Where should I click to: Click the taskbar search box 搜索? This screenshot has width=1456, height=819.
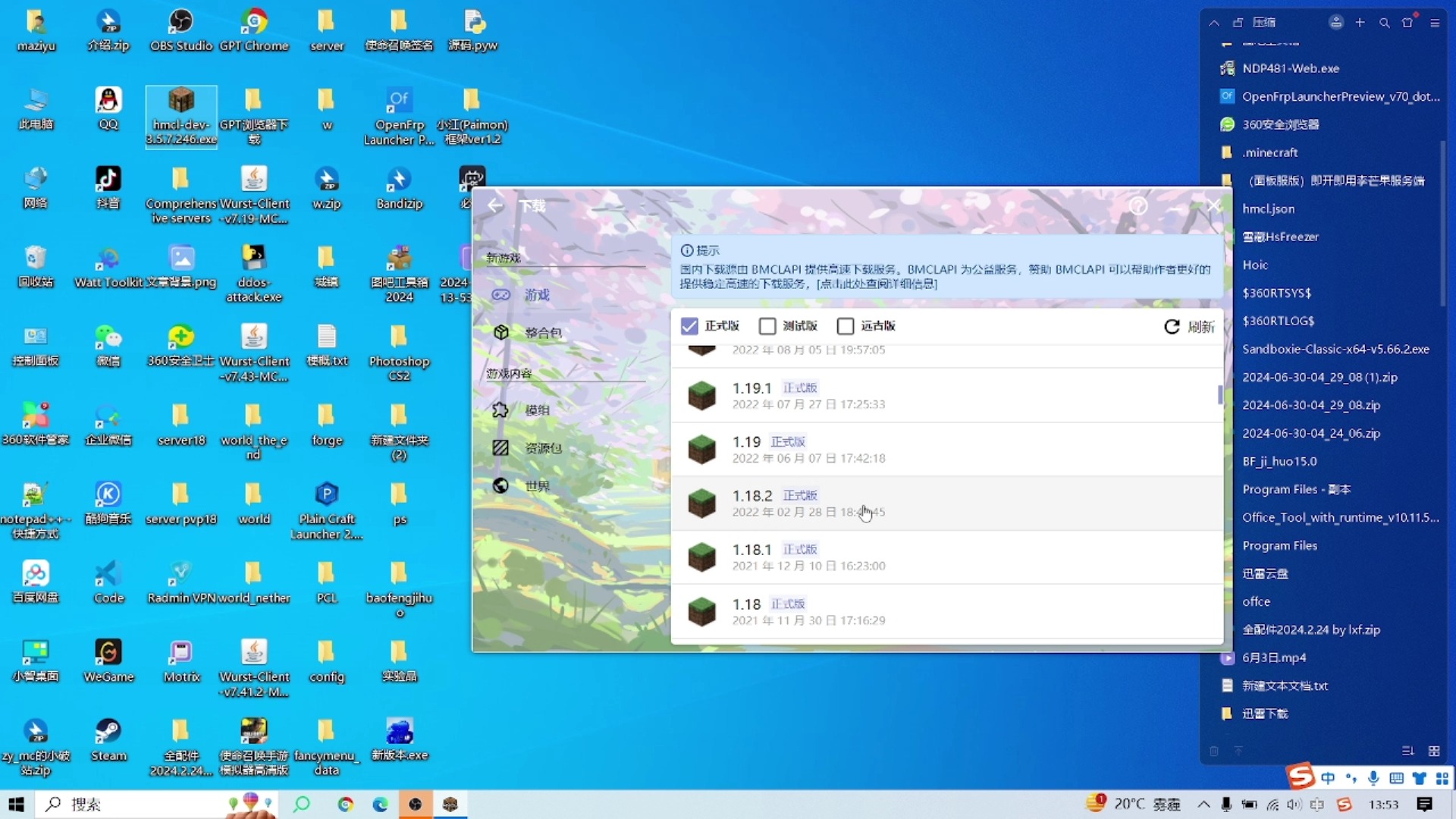point(155,805)
